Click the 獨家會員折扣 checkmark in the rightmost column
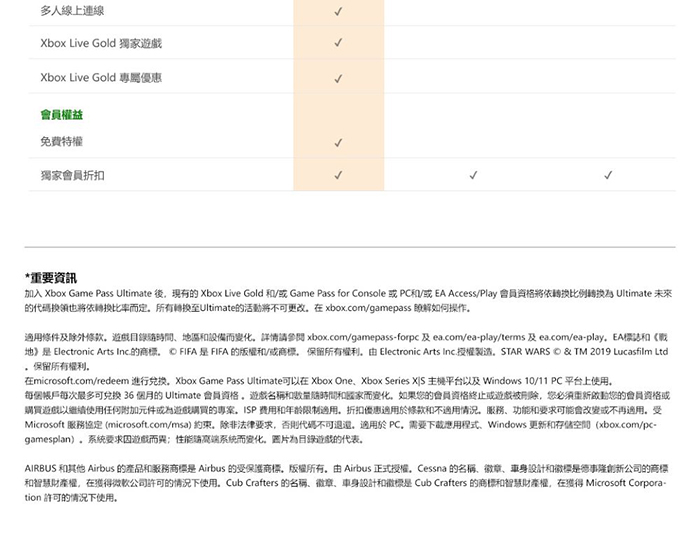Viewport: 700px width, 542px height. [x=608, y=176]
